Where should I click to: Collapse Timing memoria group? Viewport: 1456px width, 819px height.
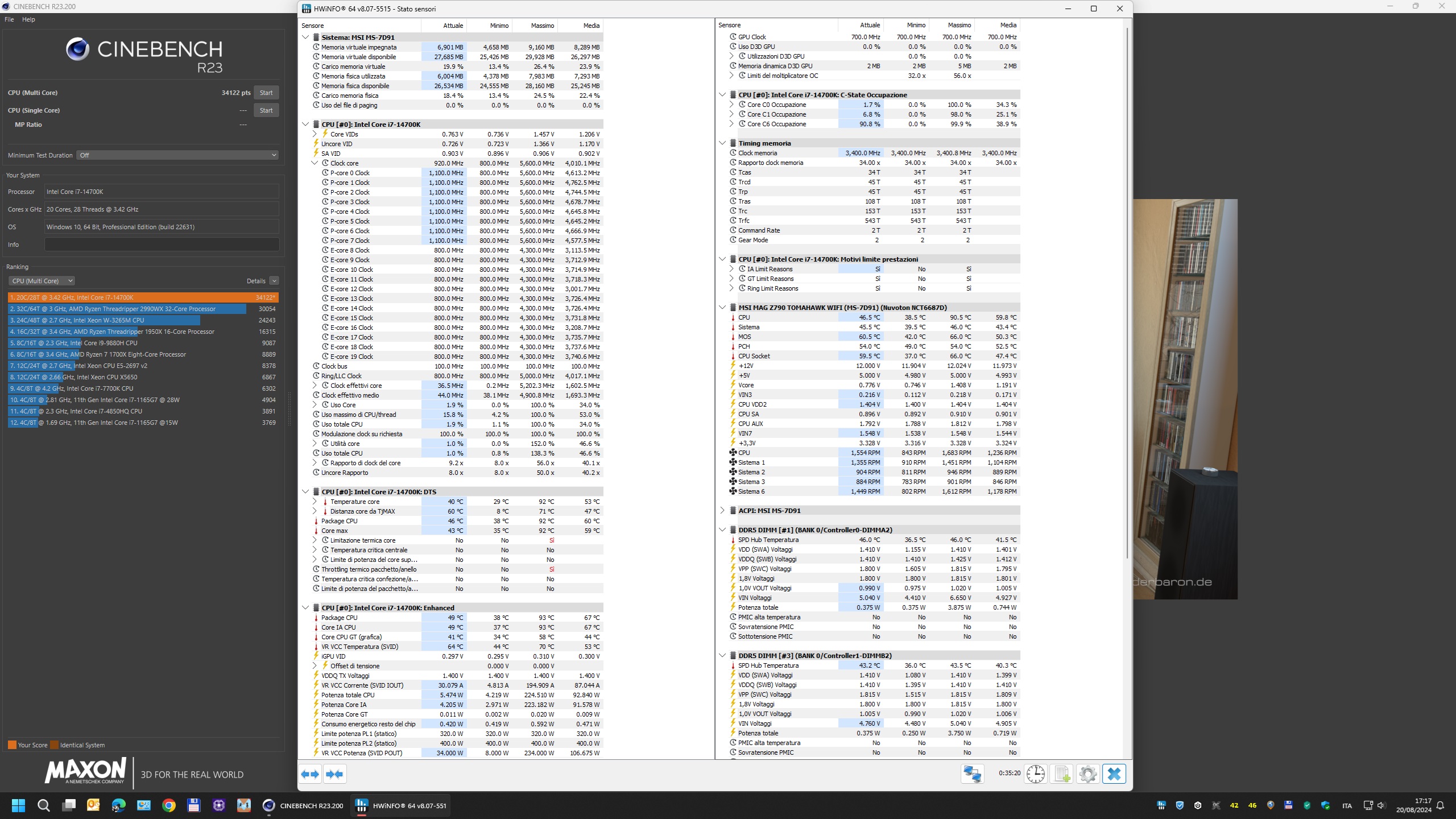point(722,143)
